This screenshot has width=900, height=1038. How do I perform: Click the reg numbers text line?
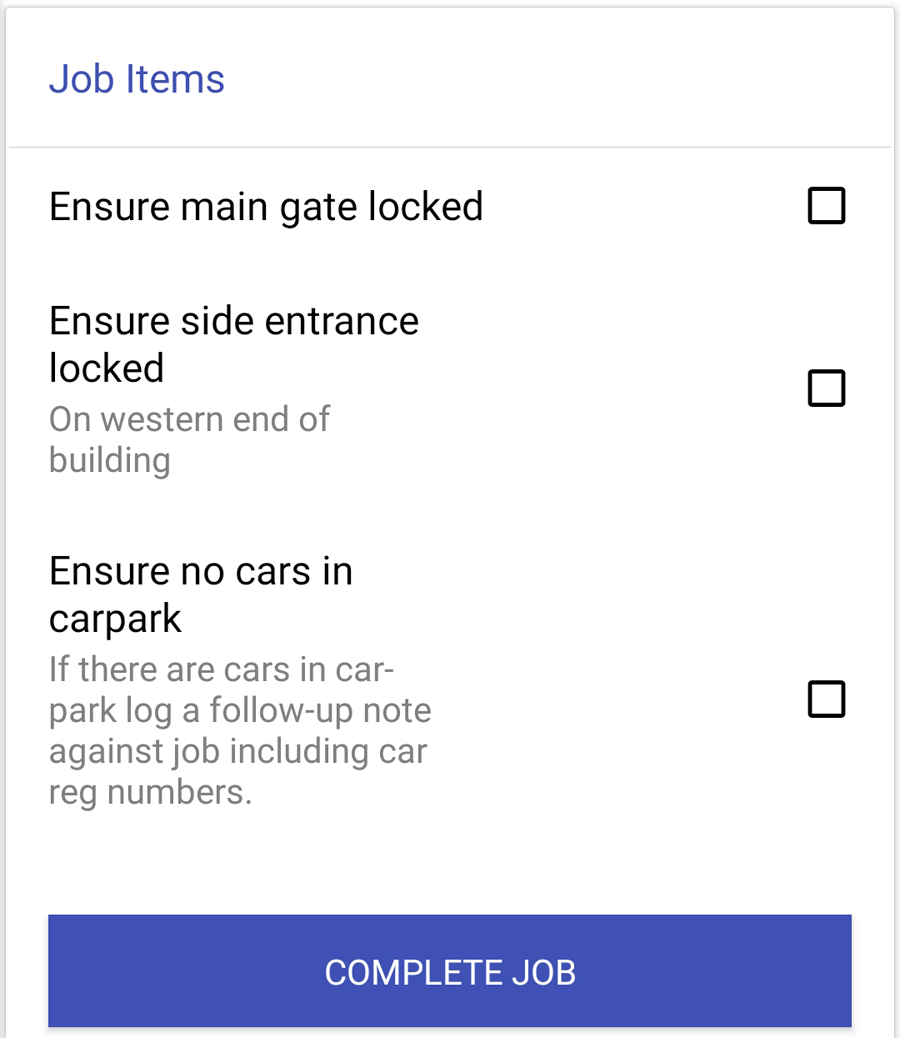(151, 792)
